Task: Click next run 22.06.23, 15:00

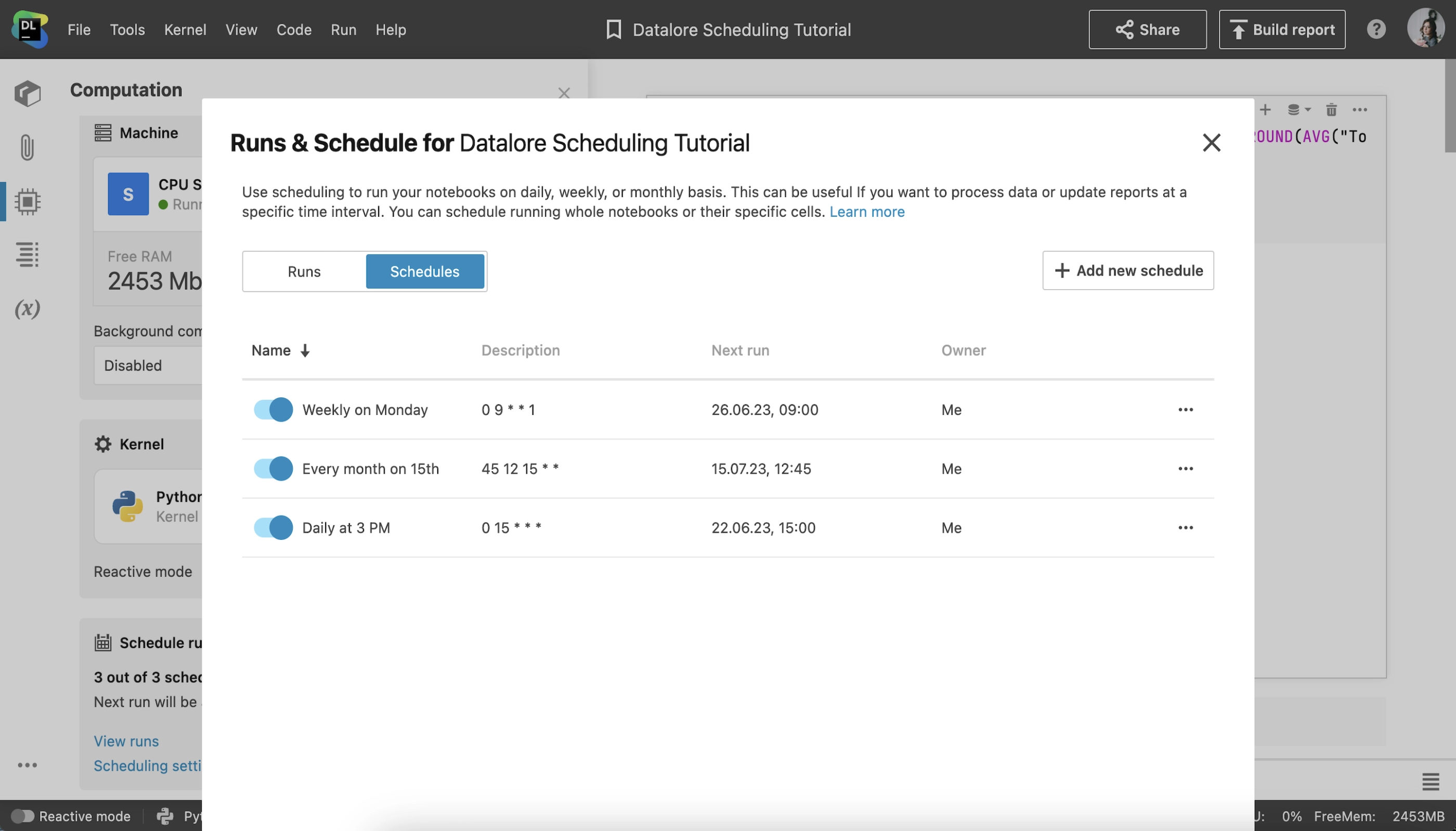Action: (763, 528)
